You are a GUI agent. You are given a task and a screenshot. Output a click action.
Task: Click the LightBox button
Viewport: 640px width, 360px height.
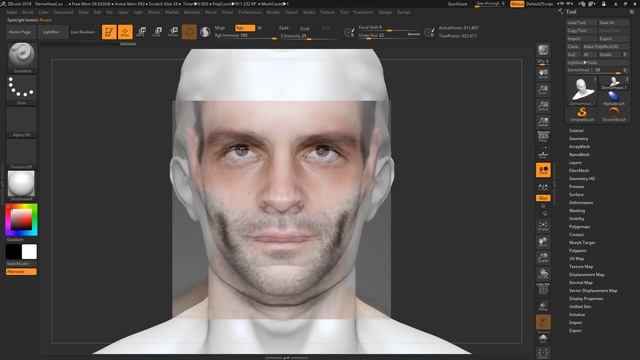(53, 32)
